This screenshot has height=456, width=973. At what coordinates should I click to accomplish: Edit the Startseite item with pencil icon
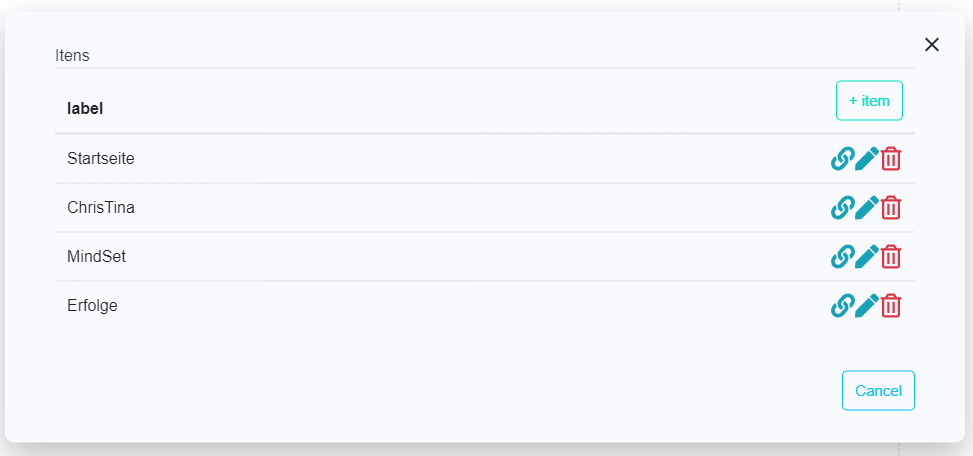866,159
